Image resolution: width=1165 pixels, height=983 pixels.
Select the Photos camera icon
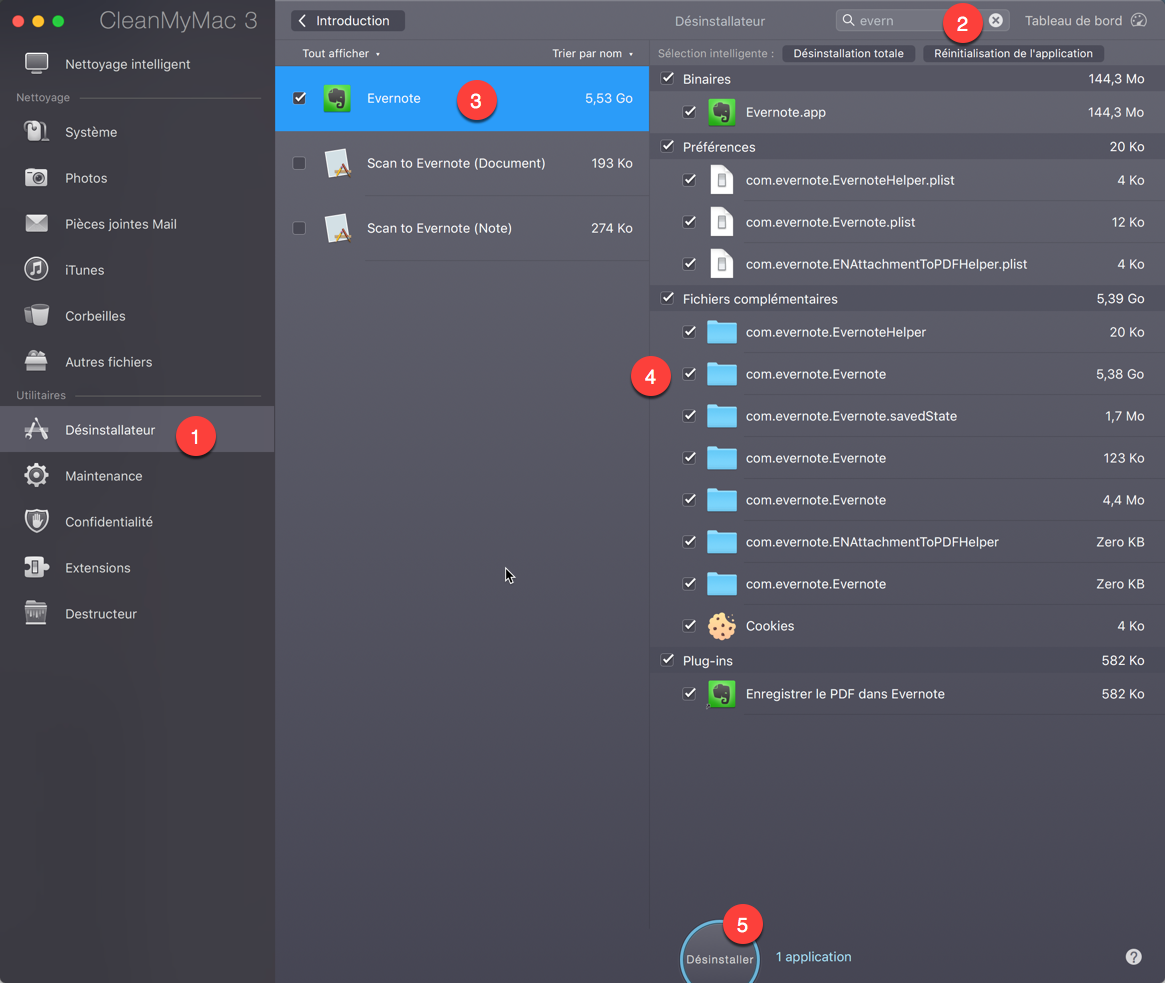click(x=36, y=178)
